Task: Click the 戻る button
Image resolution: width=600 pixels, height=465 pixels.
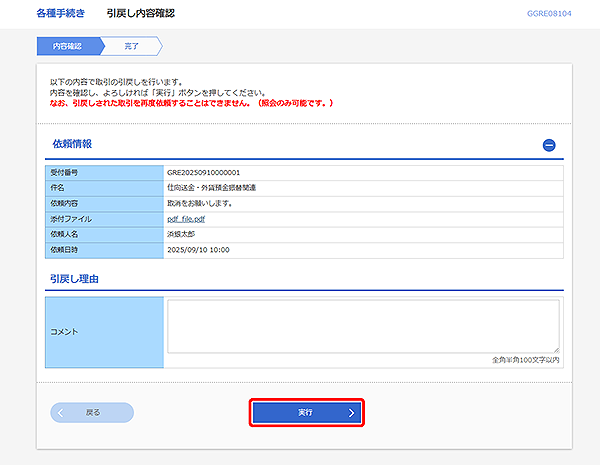Action: pos(92,413)
